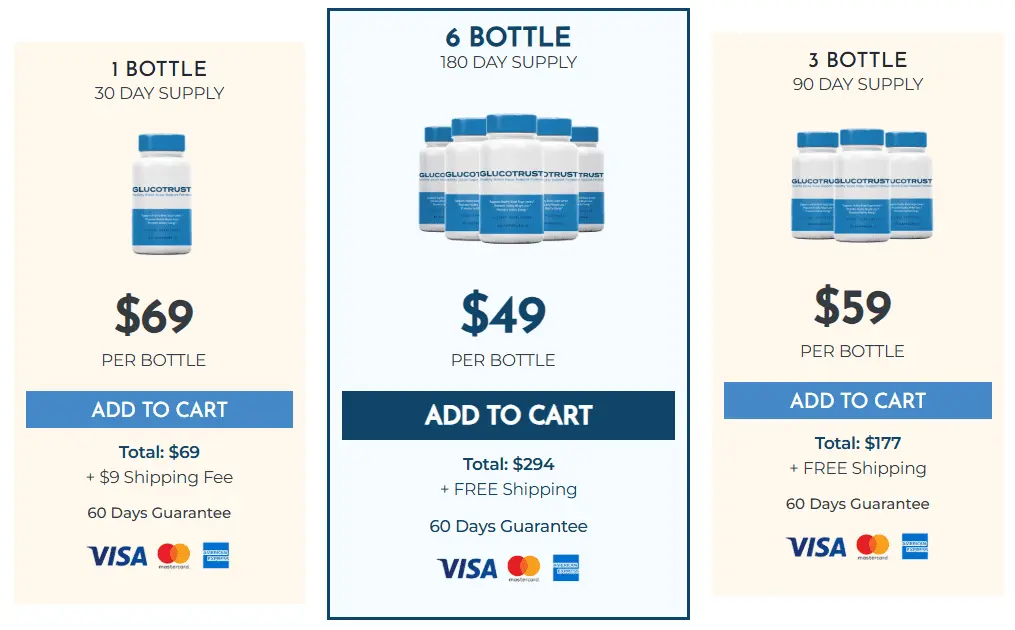Click the $59 per bottle price
This screenshot has width=1015, height=630.
[x=853, y=306]
